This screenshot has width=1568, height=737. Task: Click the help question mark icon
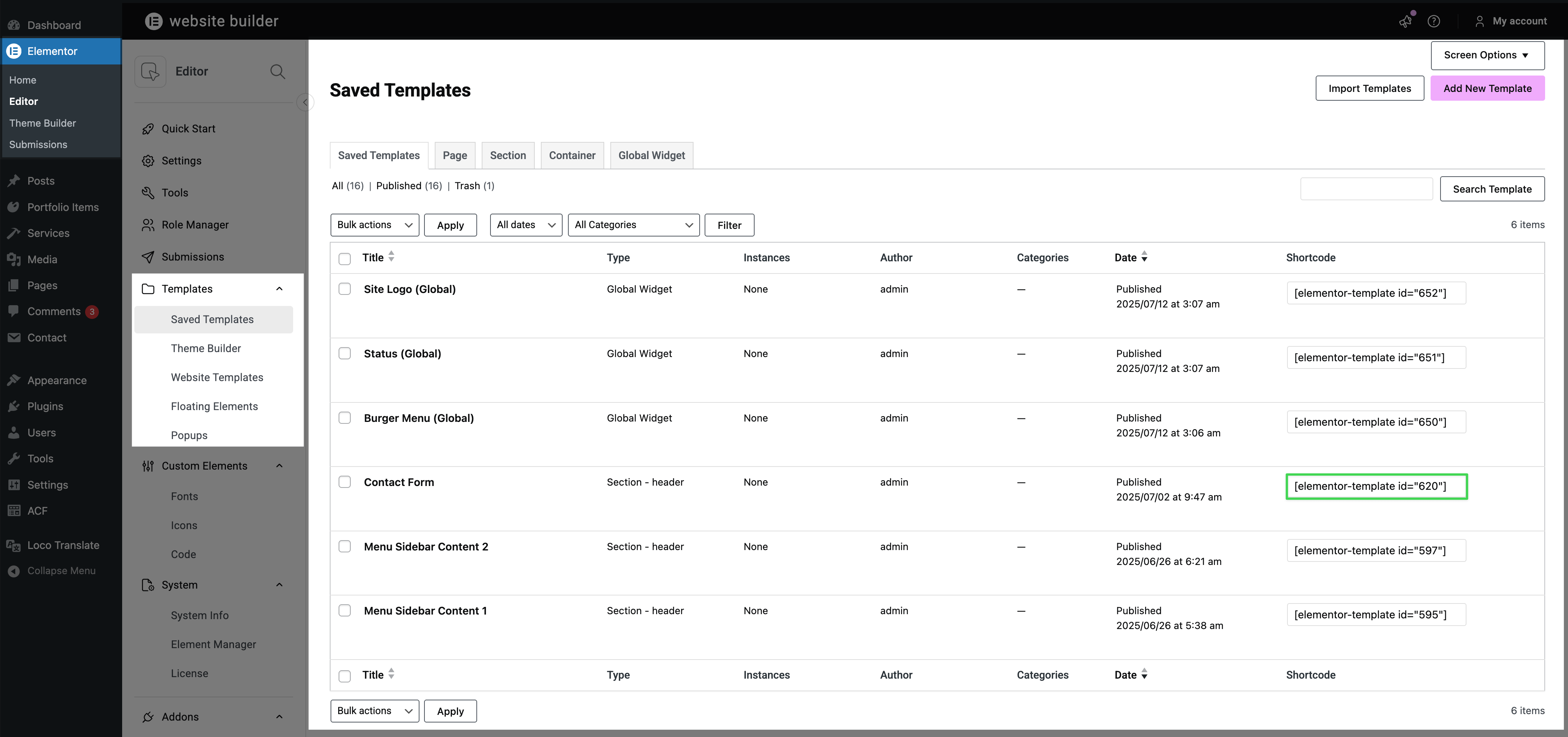1434,21
